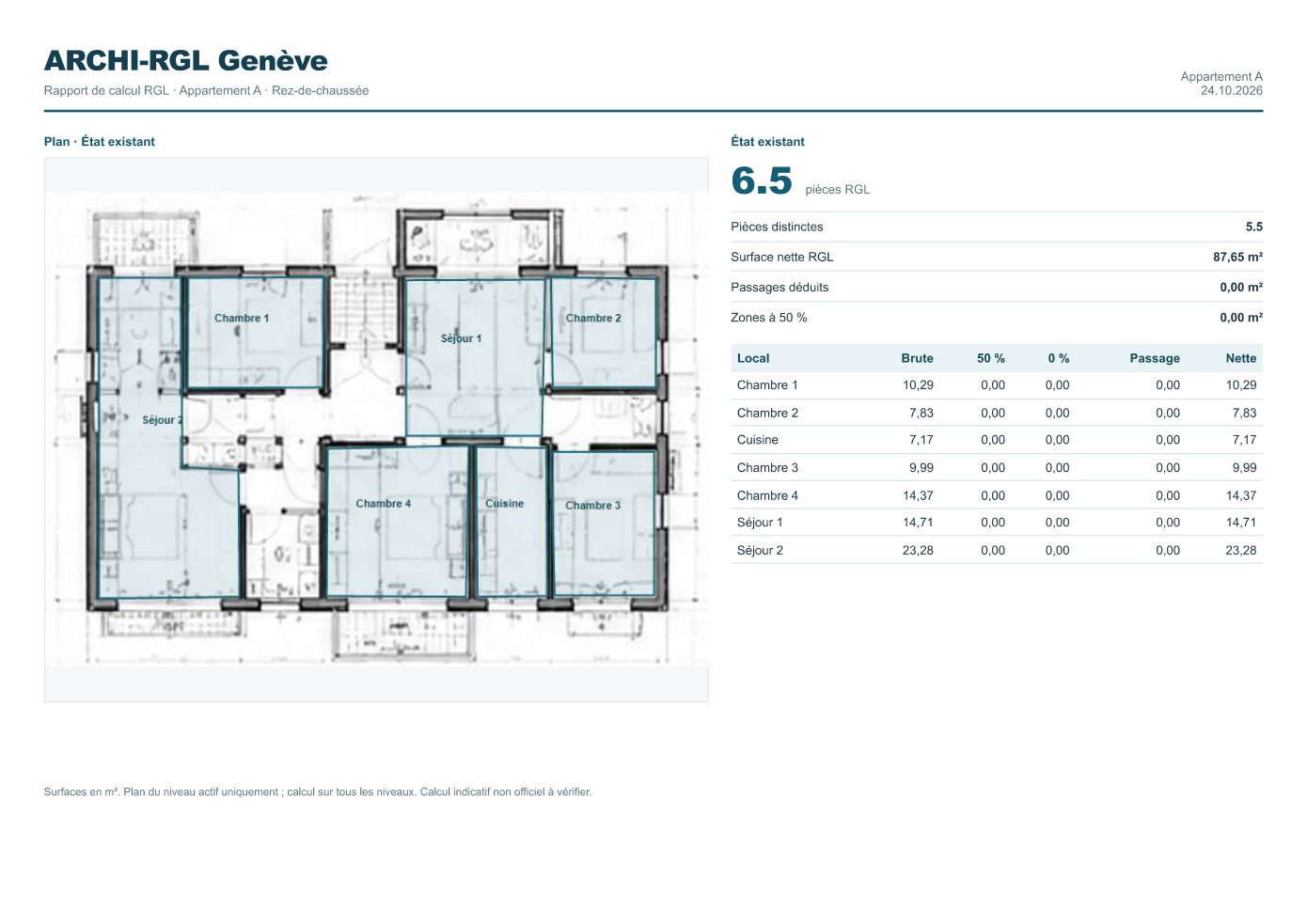Click the Brute value 14,37 for Chambre 4
This screenshot has width=1307, height=924.
[918, 495]
